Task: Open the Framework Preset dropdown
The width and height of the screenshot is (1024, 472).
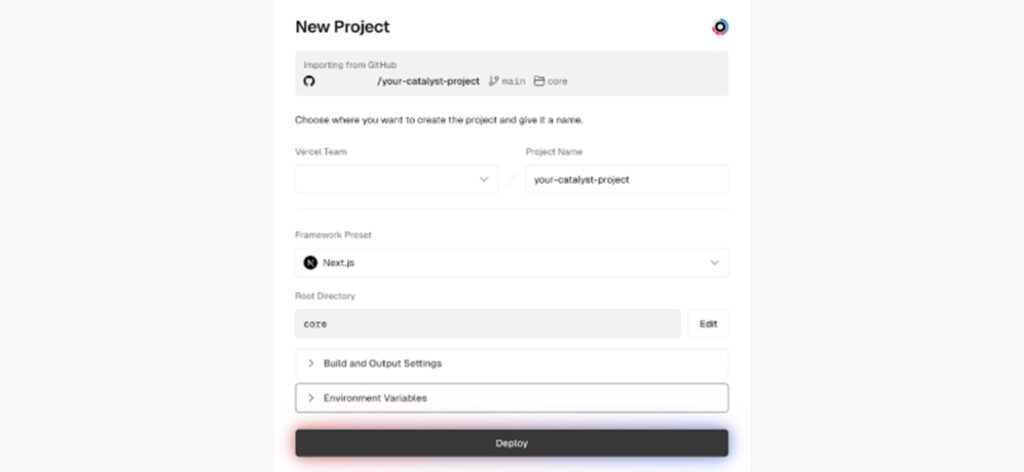Action: 511,263
